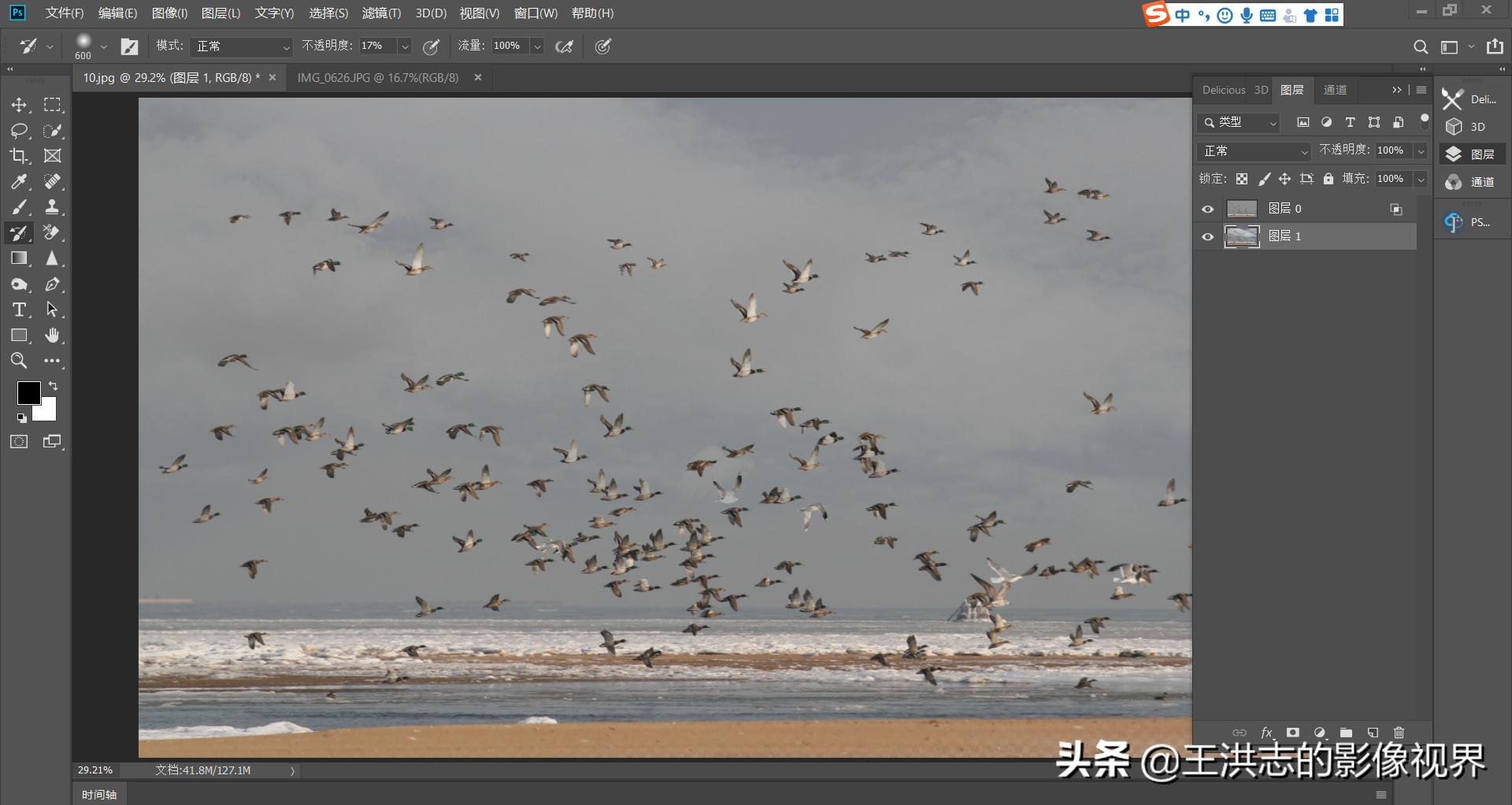Enable lock transparent pixels in Layers panel
1512x805 pixels.
pyautogui.click(x=1242, y=179)
